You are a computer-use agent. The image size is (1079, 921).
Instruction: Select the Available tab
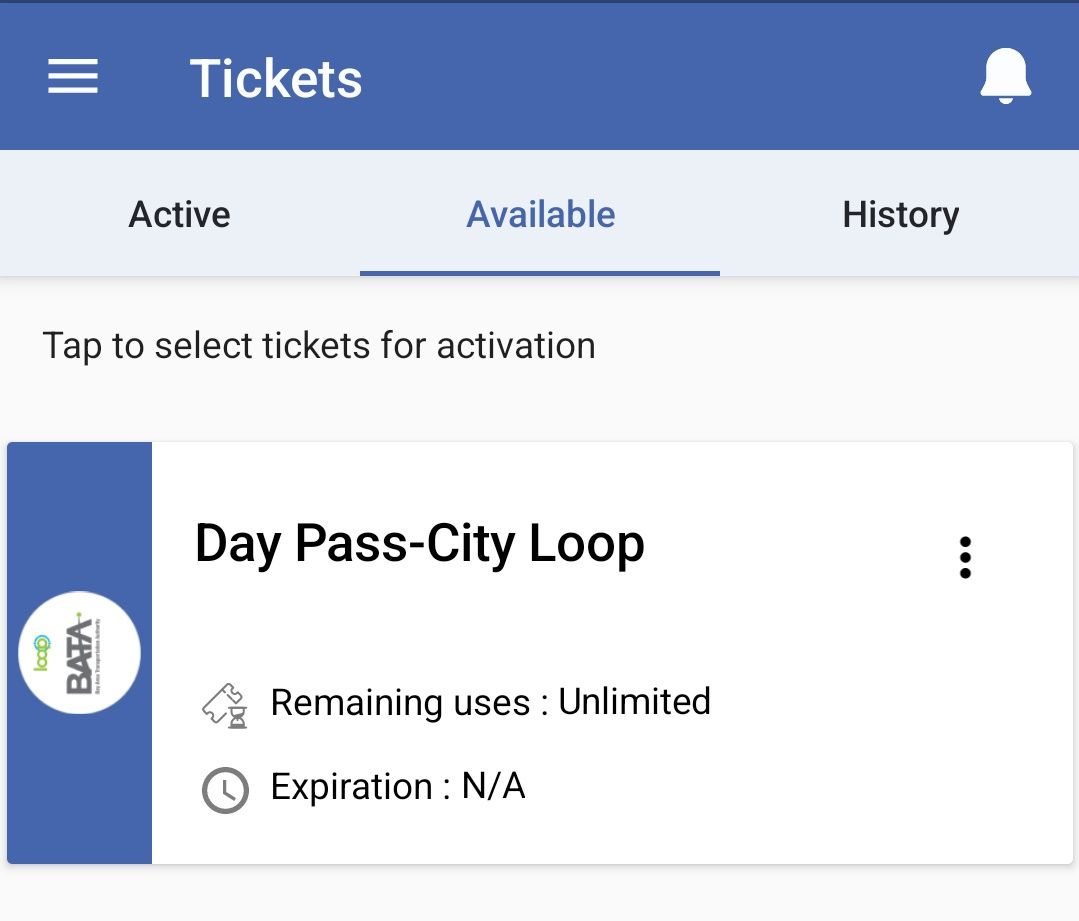[540, 215]
